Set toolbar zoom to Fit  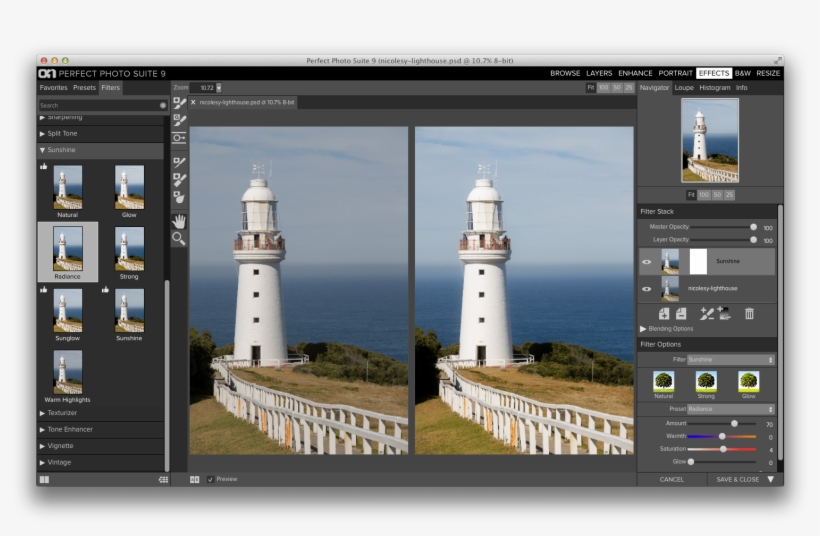click(x=590, y=88)
